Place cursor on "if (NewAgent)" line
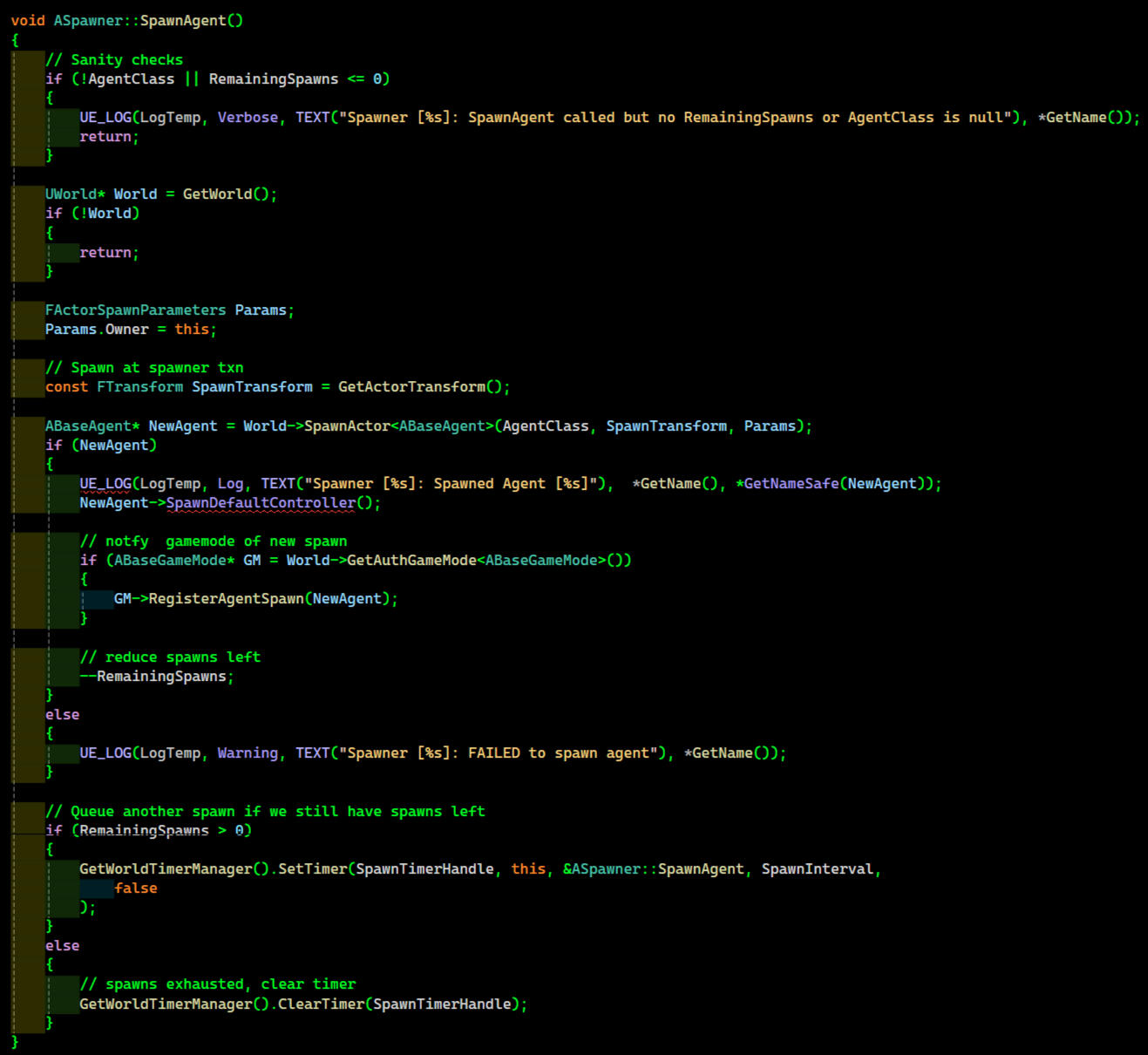 101,446
